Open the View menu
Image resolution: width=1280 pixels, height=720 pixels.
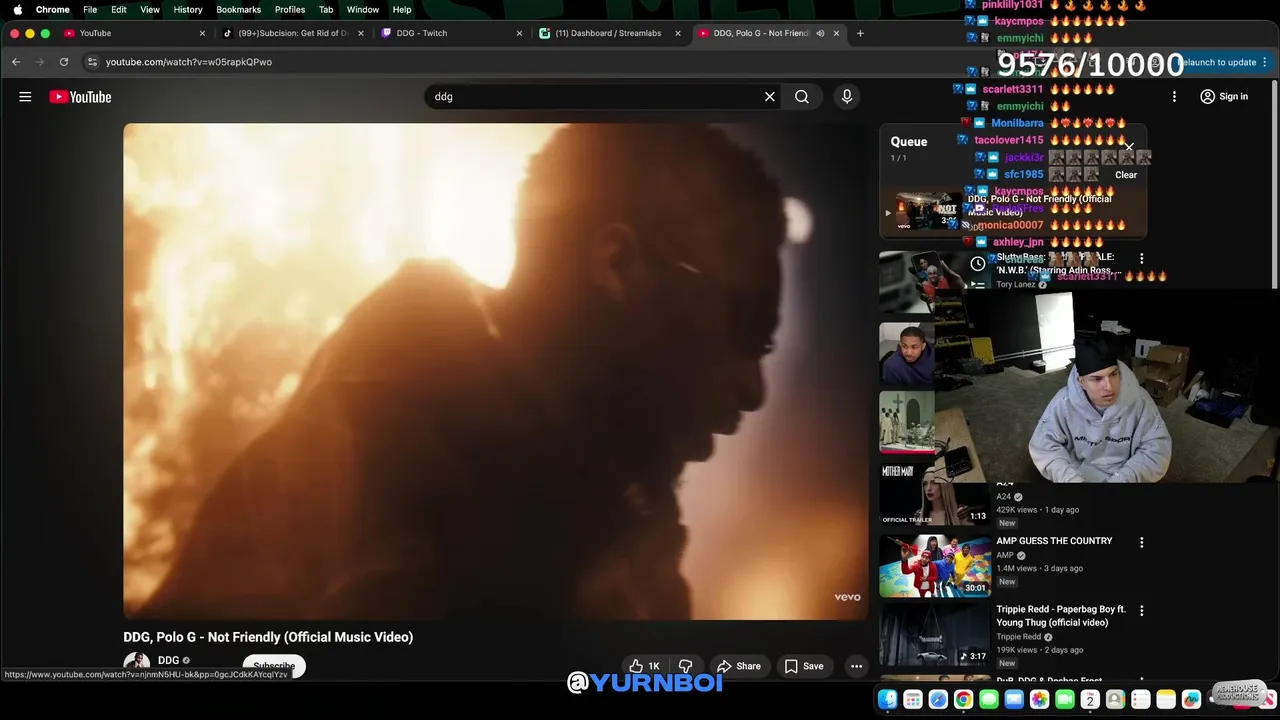[150, 9]
